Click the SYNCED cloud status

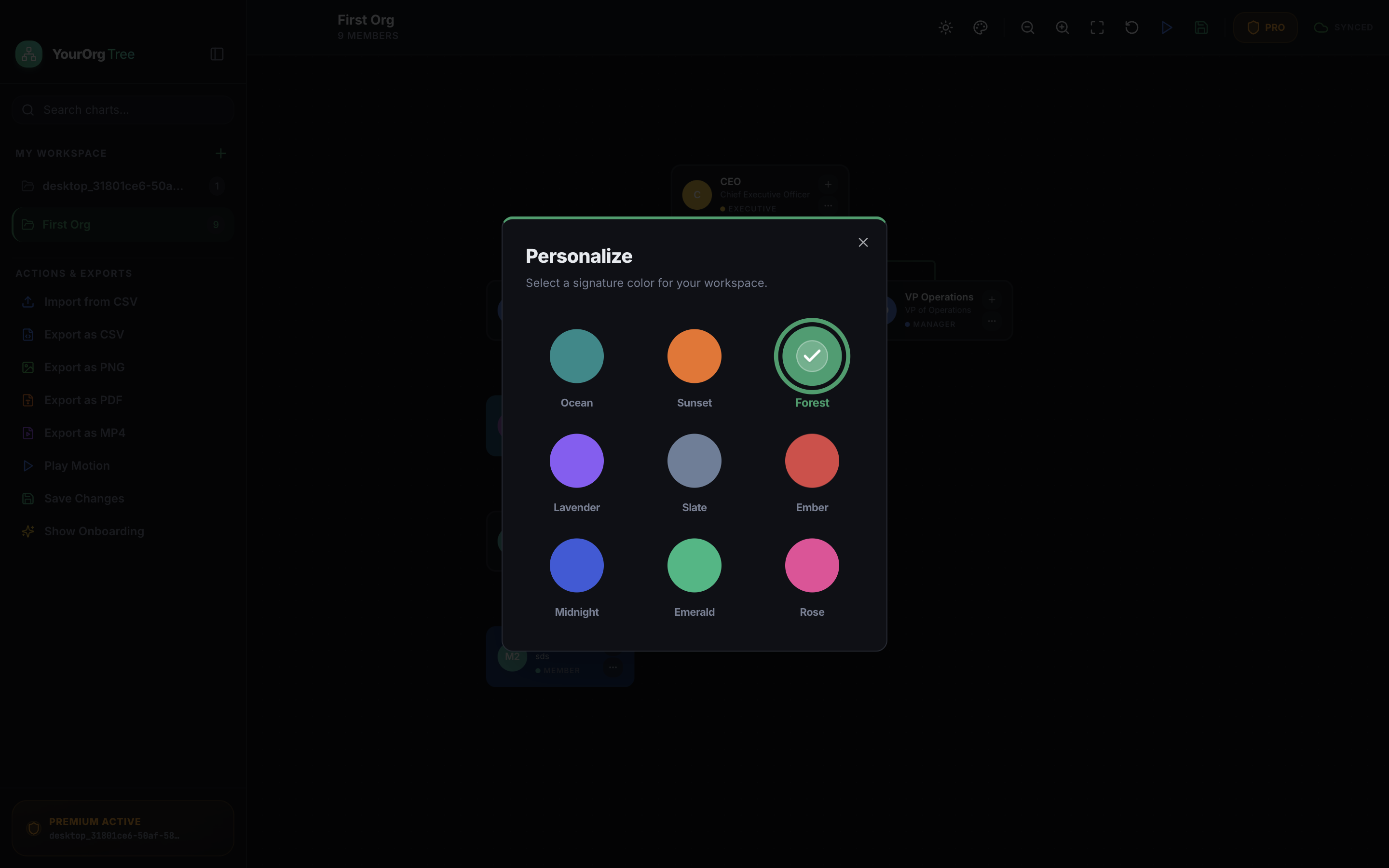coord(1343,27)
